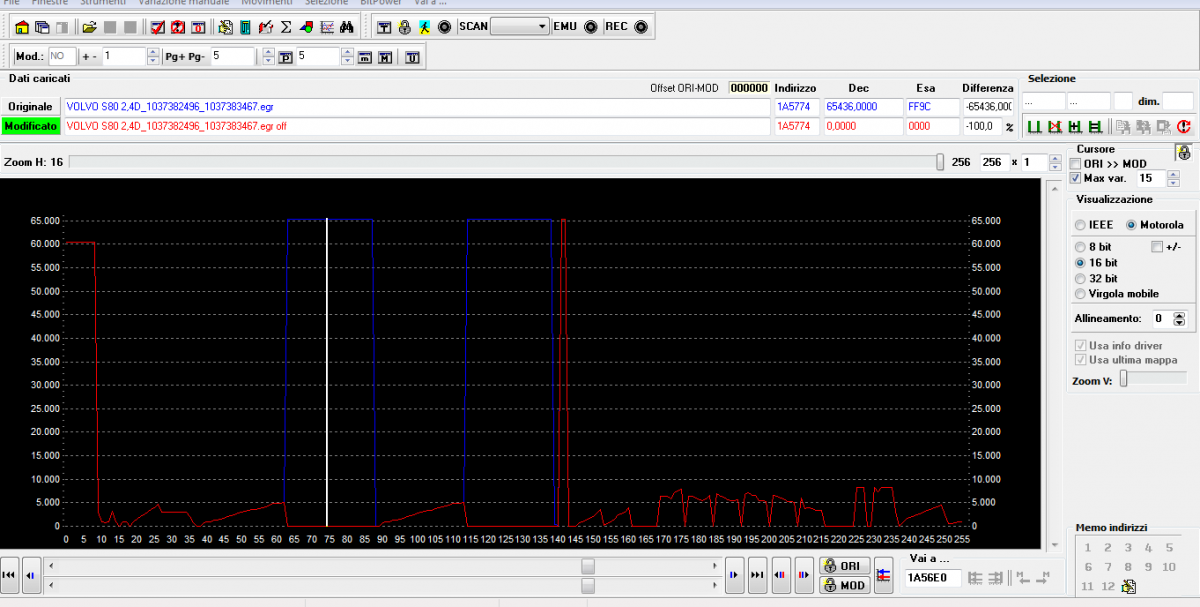Decrease the Allineamento stepper value
Viewport: 1200px width, 607px height.
tap(1179, 323)
